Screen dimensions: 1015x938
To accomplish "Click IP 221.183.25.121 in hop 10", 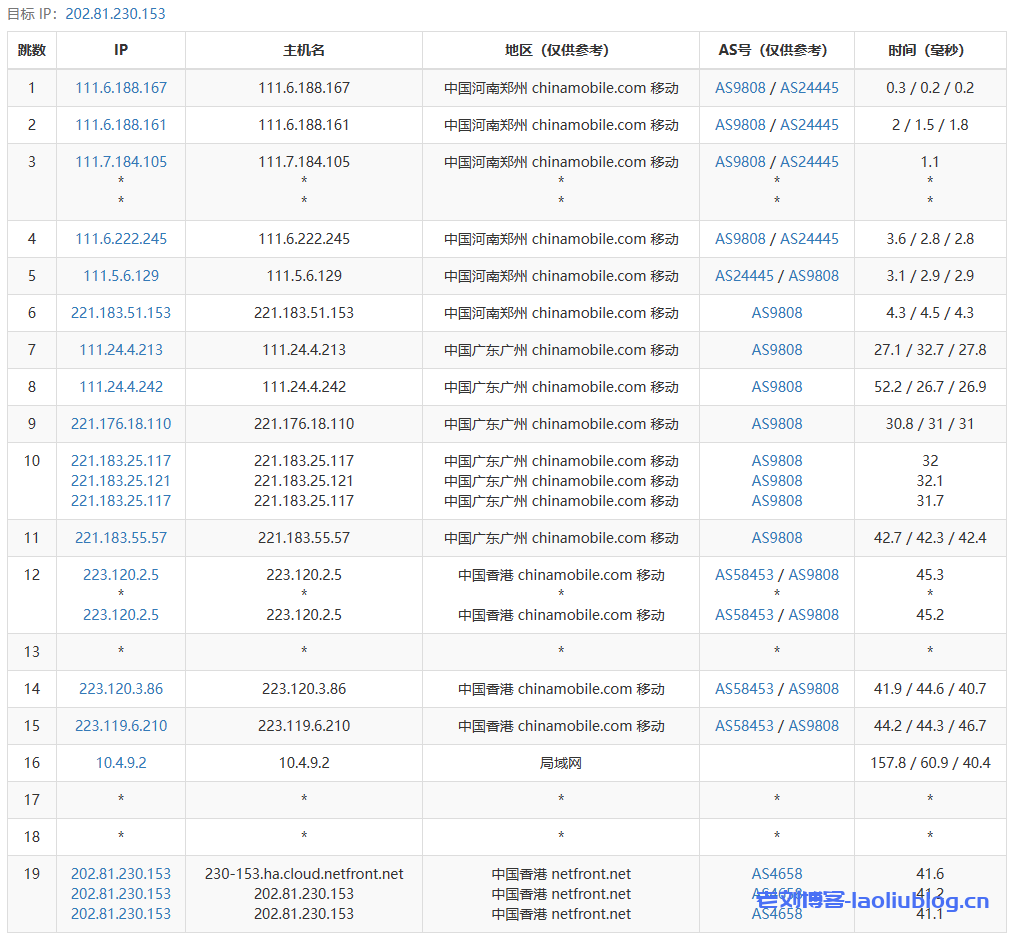I will pyautogui.click(x=121, y=481).
